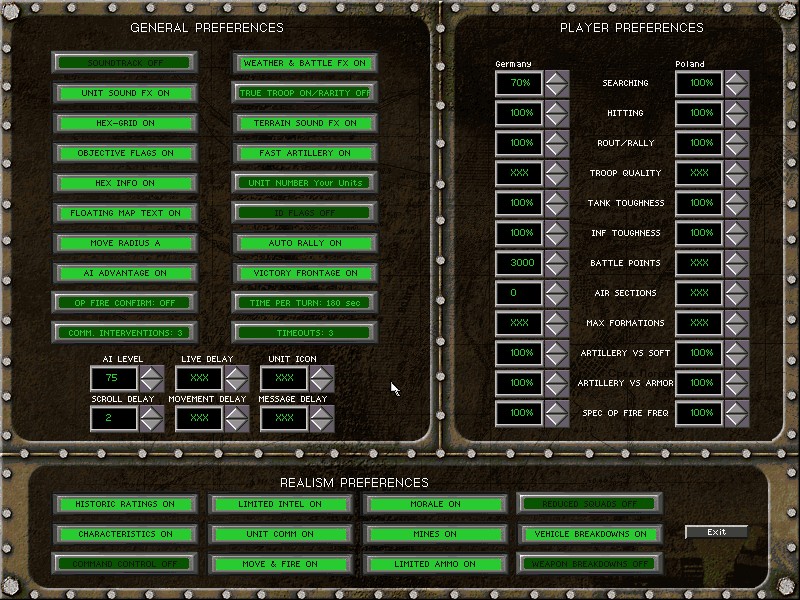Decrease Message Delay with down arrow
Image resolution: width=800 pixels, height=600 pixels.
click(322, 424)
